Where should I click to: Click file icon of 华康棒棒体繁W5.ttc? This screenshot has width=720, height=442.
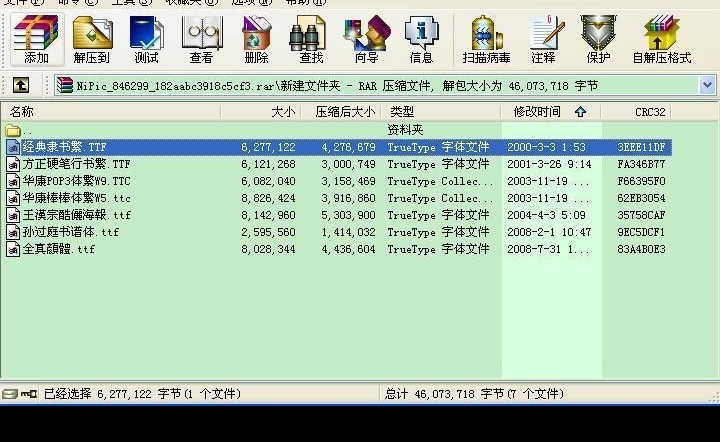tap(13, 198)
